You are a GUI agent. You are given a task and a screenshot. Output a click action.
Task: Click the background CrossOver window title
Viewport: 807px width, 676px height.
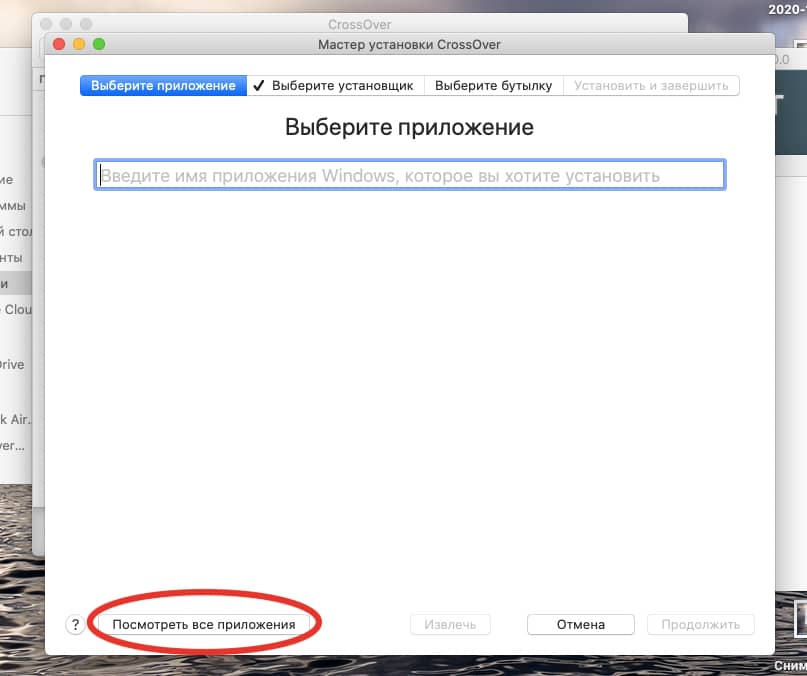click(x=359, y=24)
